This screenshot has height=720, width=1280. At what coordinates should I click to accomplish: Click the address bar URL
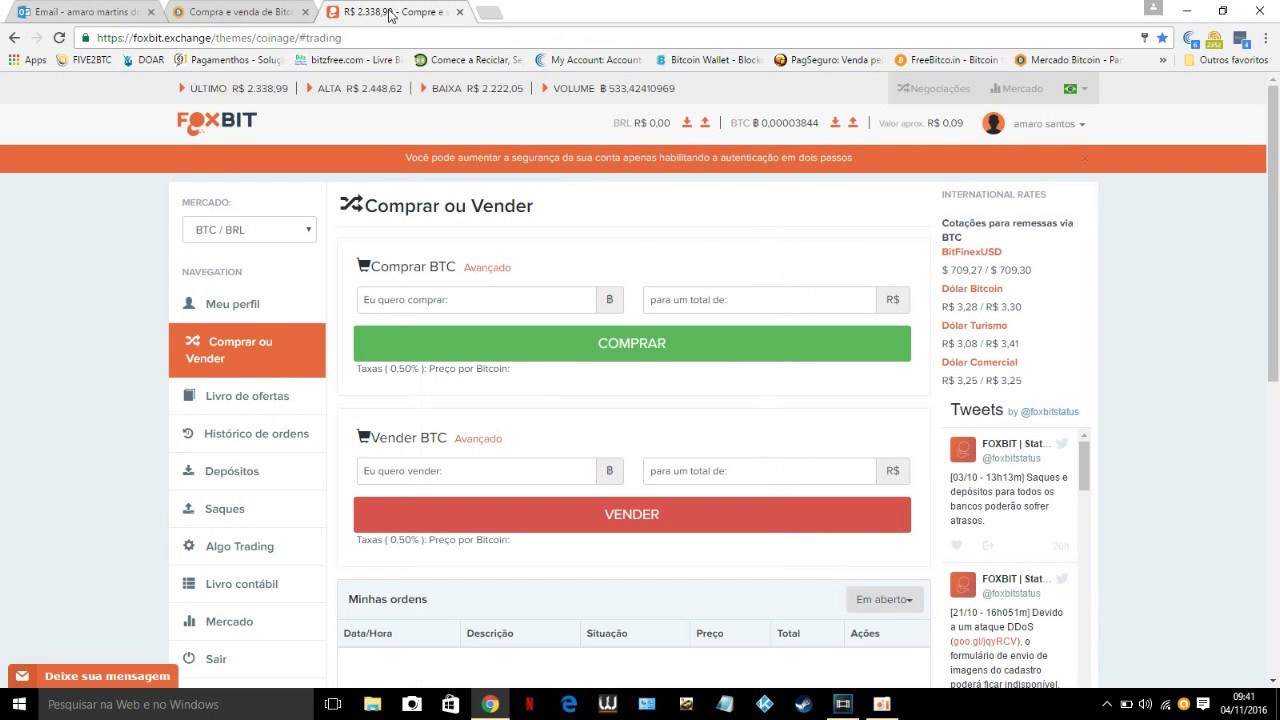tap(219, 38)
